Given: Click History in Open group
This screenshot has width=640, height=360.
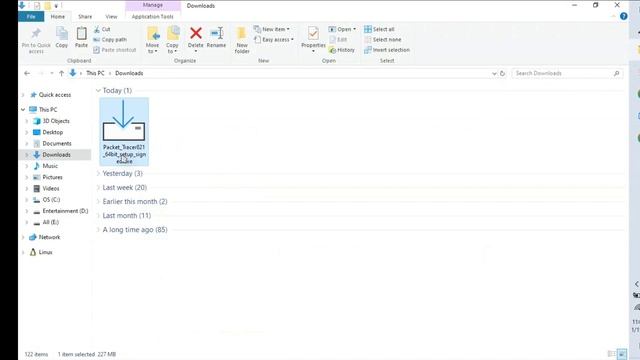Looking at the screenshot, I should [x=342, y=50].
